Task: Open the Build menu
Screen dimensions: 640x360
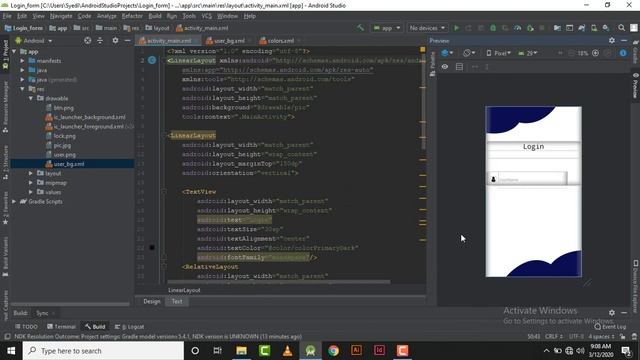Action: pyautogui.click(x=155, y=16)
